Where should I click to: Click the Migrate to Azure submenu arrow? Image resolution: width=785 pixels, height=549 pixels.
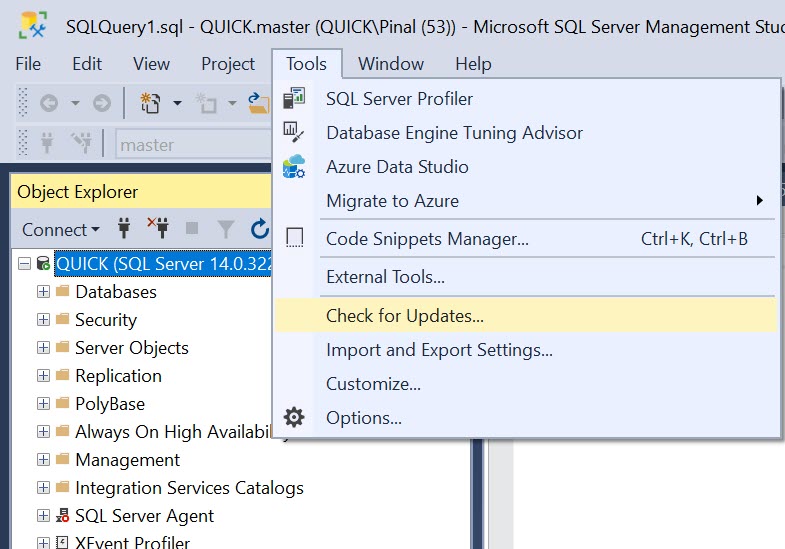coord(760,200)
